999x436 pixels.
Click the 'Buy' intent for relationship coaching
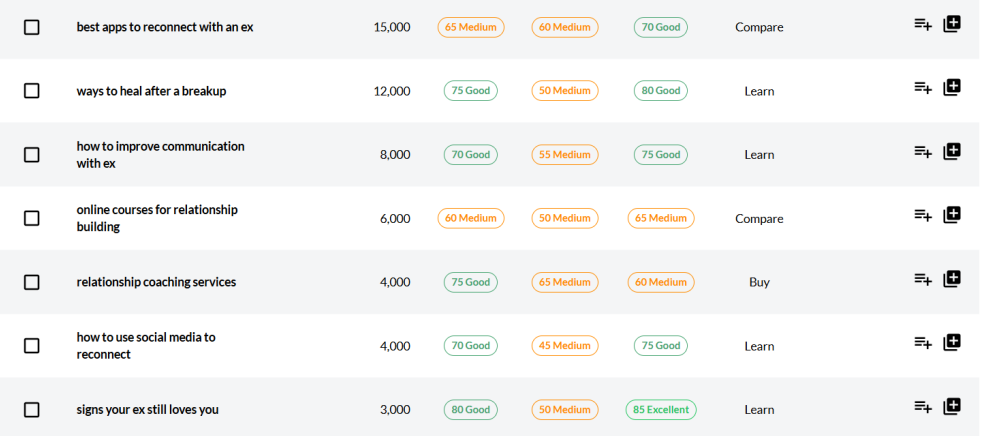[759, 283]
